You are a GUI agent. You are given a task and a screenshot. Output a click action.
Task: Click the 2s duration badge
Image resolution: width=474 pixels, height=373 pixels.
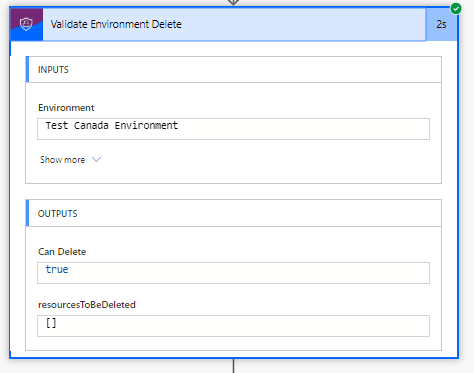coord(441,24)
